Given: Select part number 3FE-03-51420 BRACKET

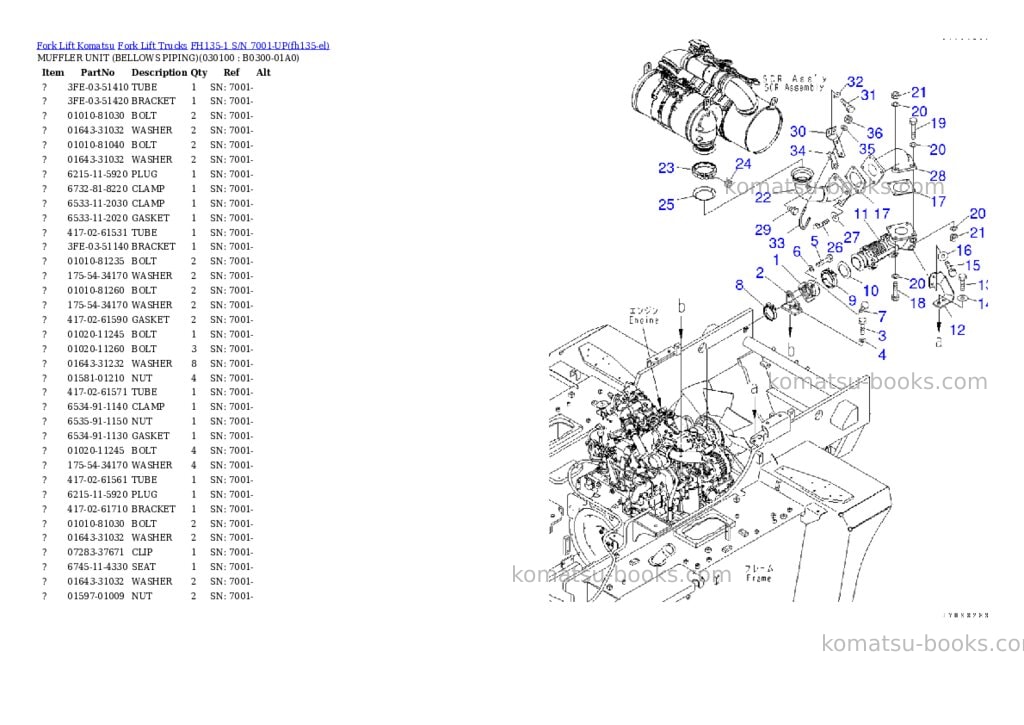Looking at the screenshot, I should [121, 101].
